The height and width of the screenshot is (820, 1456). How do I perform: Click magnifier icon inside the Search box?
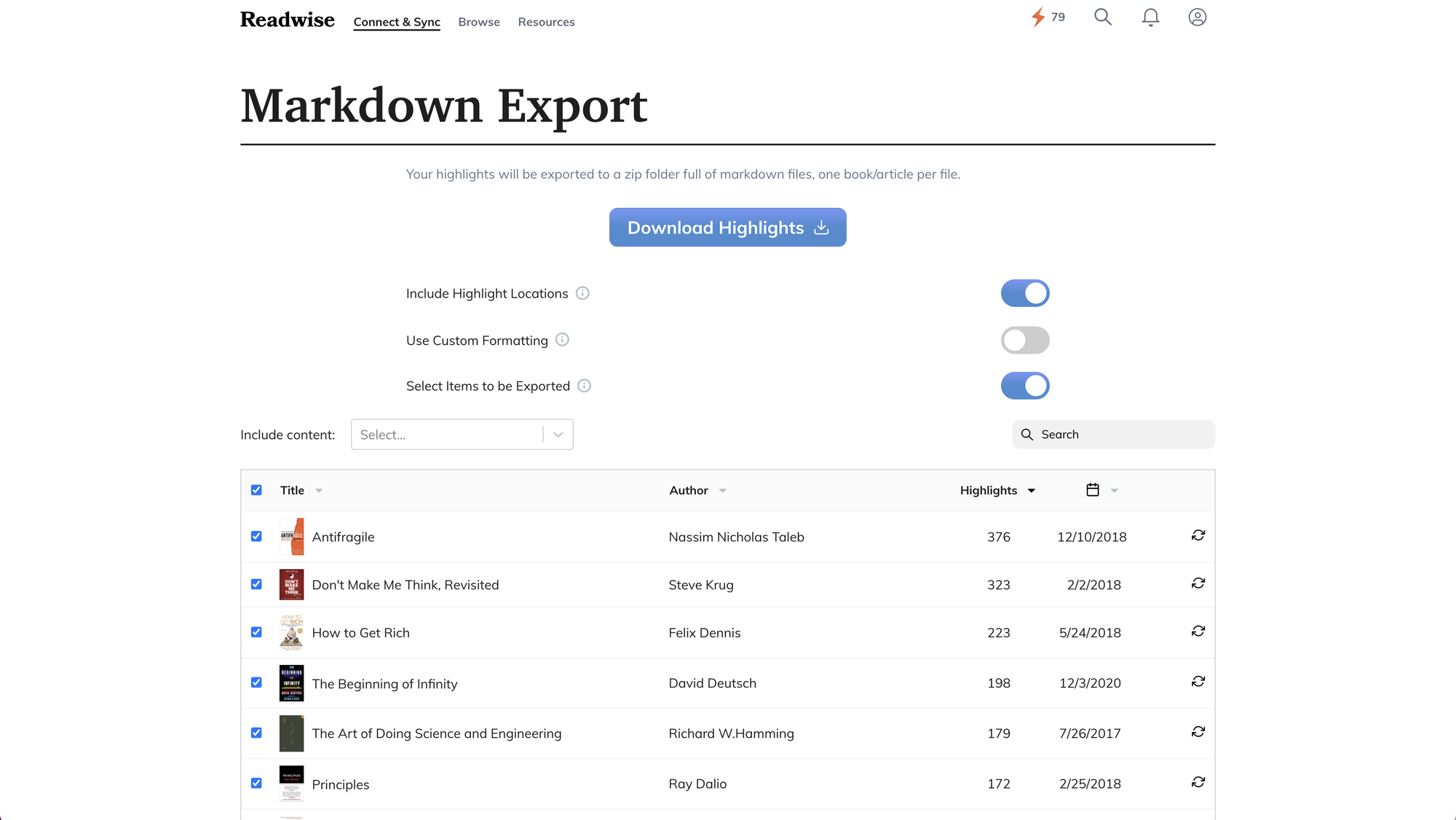(x=1027, y=434)
